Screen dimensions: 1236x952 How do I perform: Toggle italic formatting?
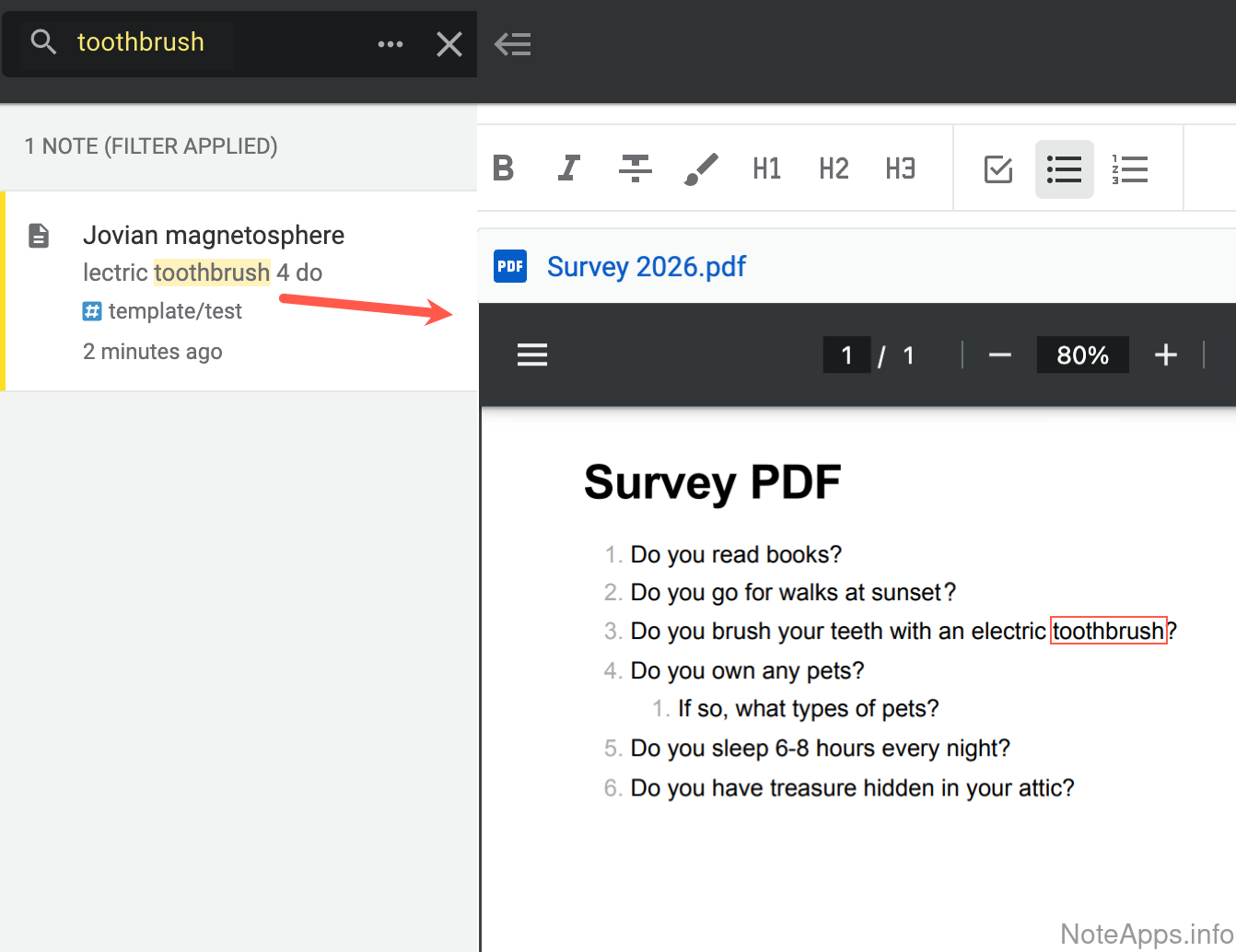point(569,168)
